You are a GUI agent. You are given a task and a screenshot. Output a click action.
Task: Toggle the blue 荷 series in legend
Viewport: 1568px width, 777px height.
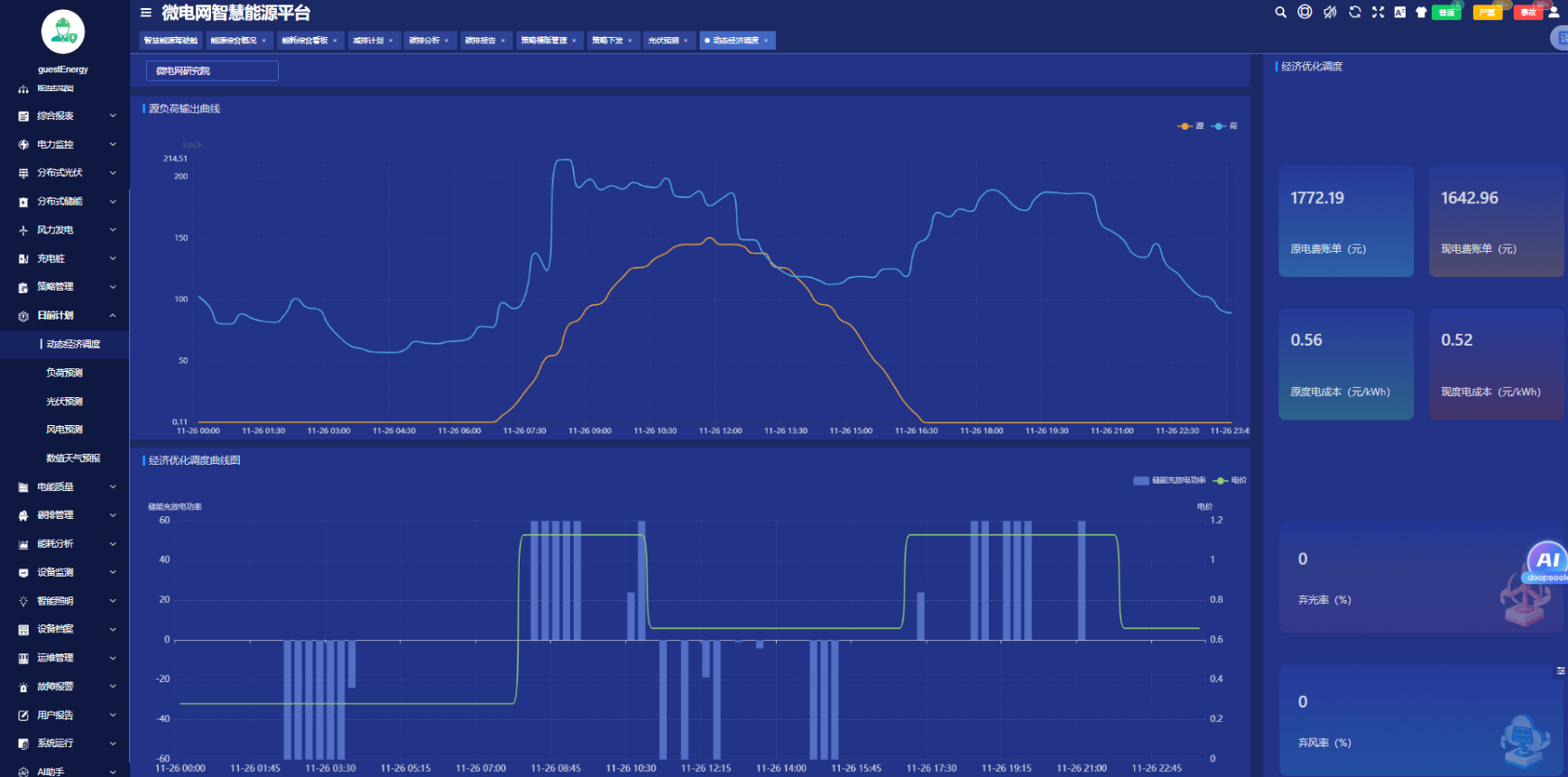tap(1224, 126)
